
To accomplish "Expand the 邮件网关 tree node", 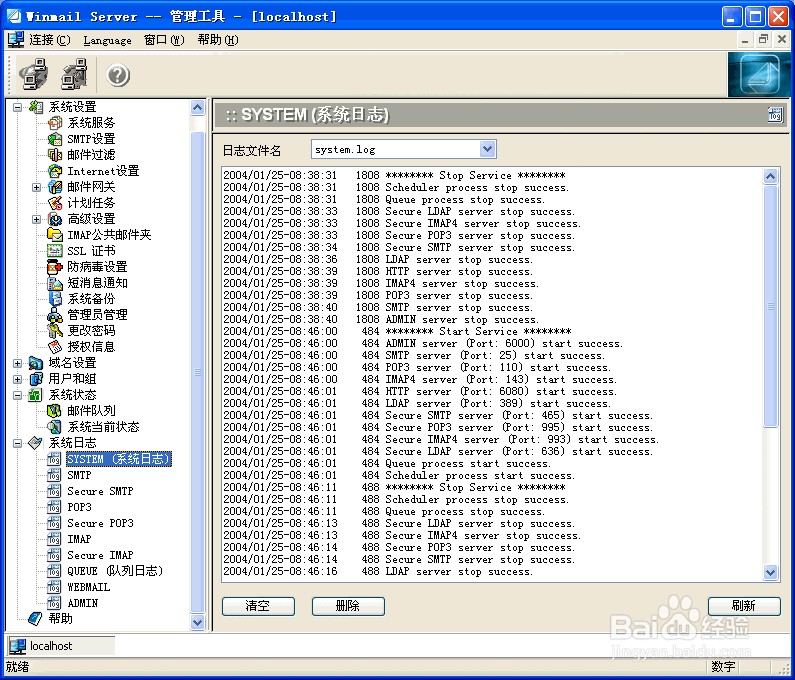I will [36, 187].
